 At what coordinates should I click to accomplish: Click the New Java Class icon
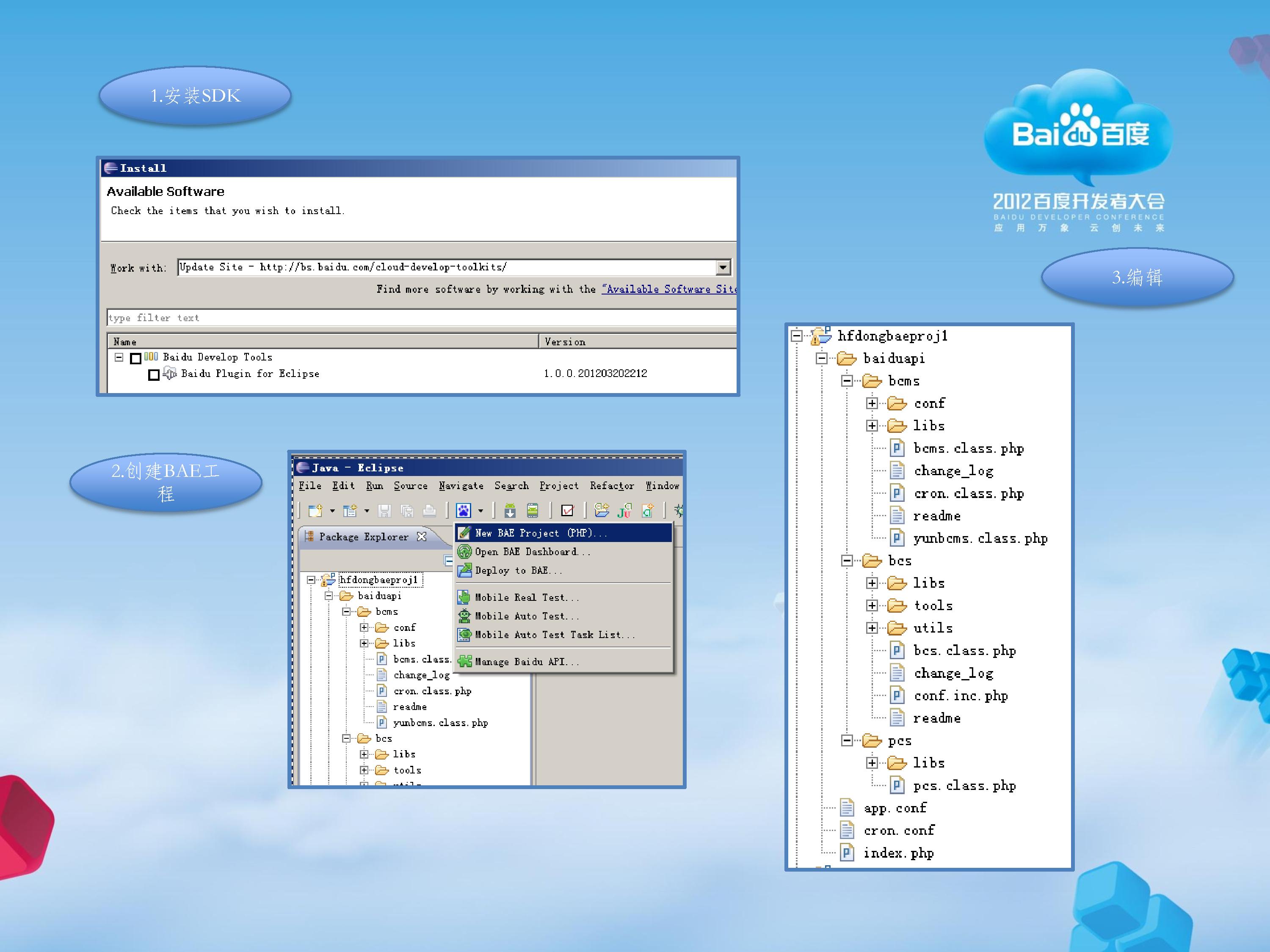click(648, 510)
